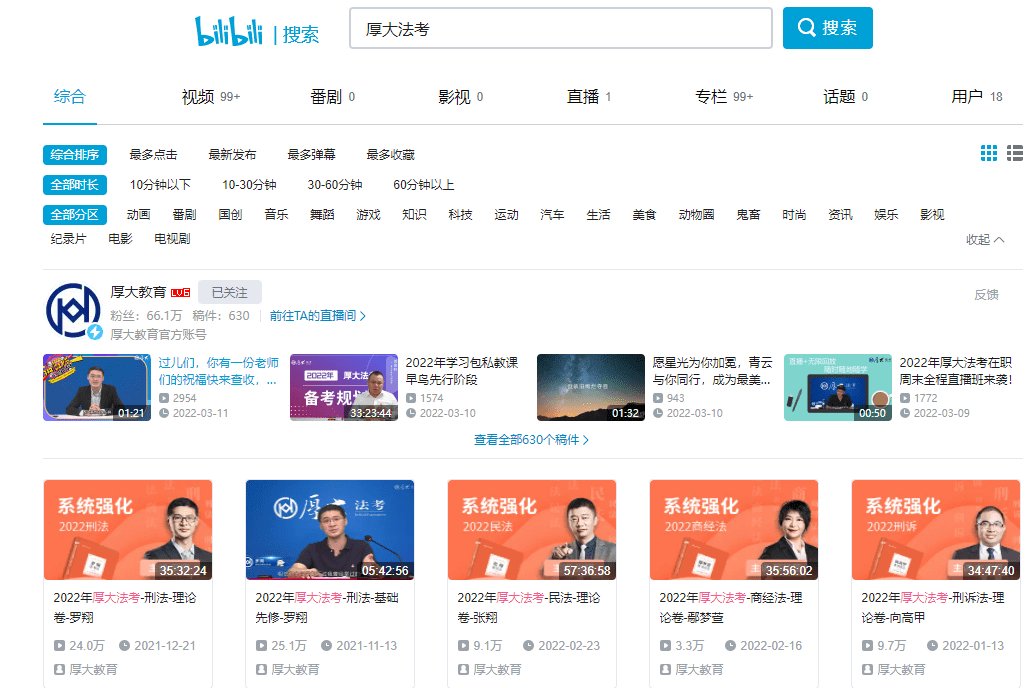Filter duration to 10分钟以下
The width and height of the screenshot is (1034, 688).
click(160, 185)
